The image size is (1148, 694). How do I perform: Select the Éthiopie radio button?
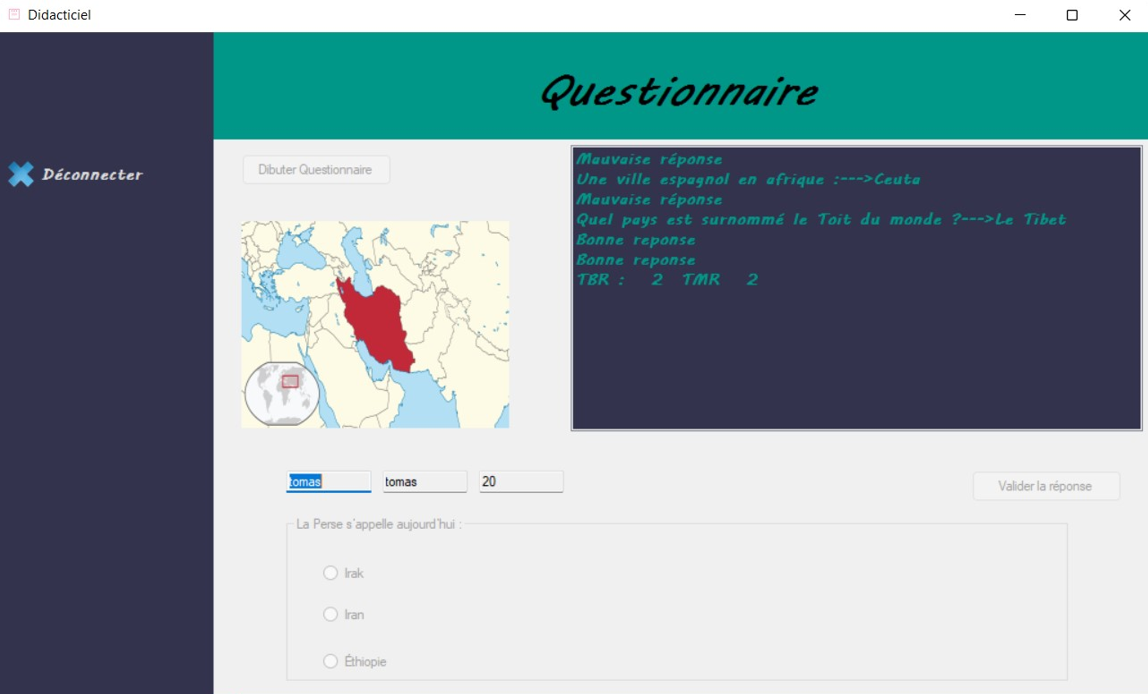(x=330, y=661)
